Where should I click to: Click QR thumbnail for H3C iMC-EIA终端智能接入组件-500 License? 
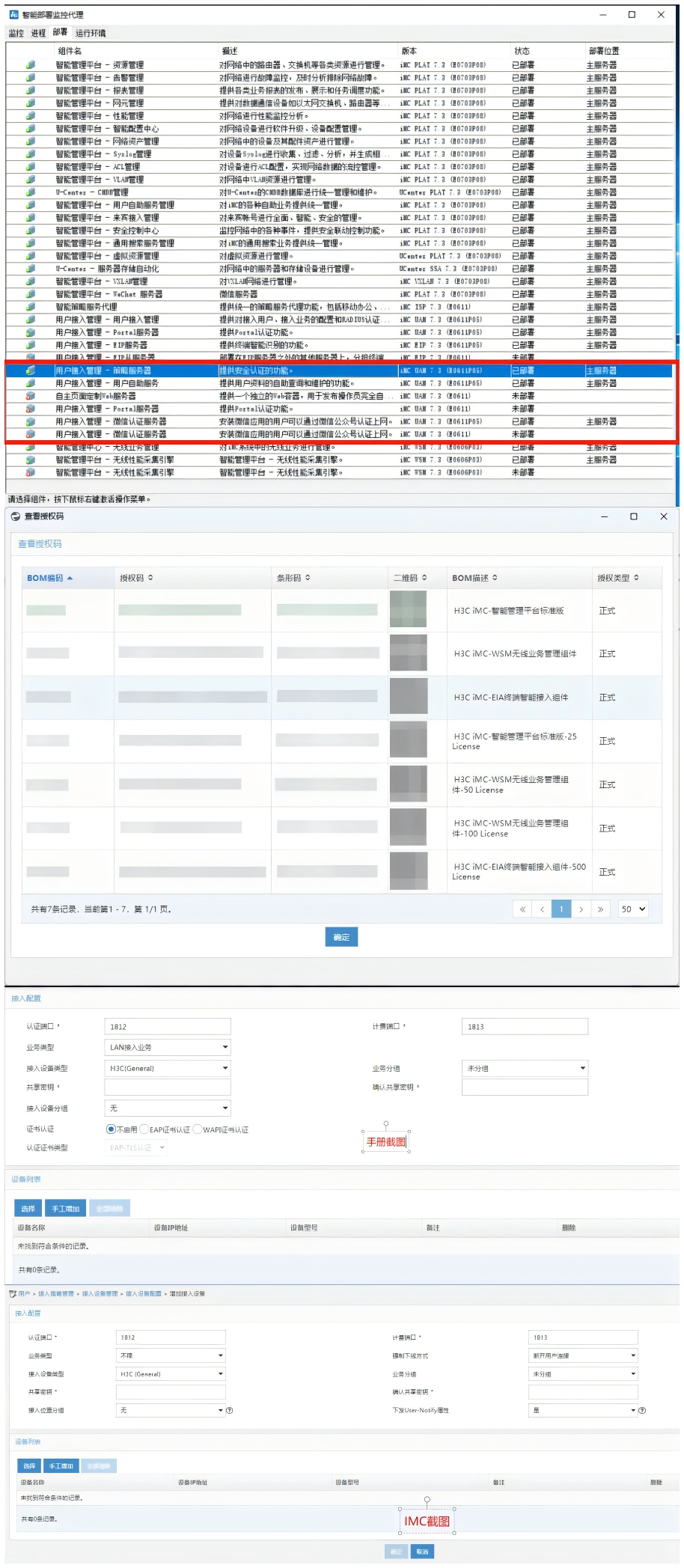coord(409,870)
